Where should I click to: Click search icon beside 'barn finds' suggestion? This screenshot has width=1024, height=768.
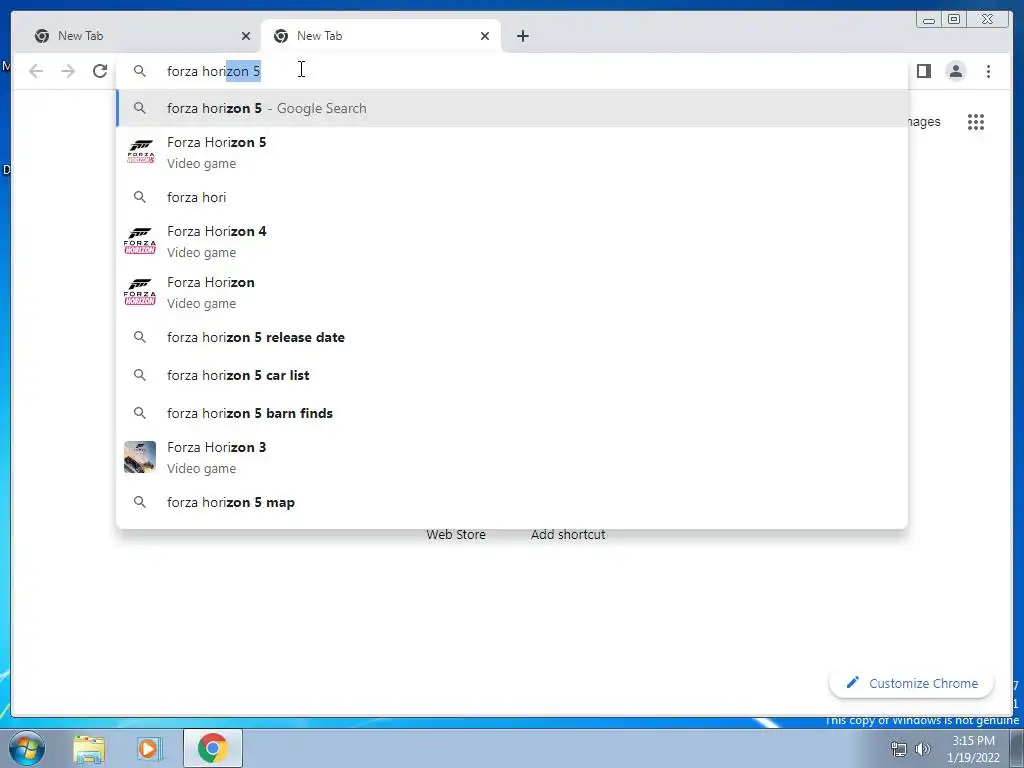point(140,413)
